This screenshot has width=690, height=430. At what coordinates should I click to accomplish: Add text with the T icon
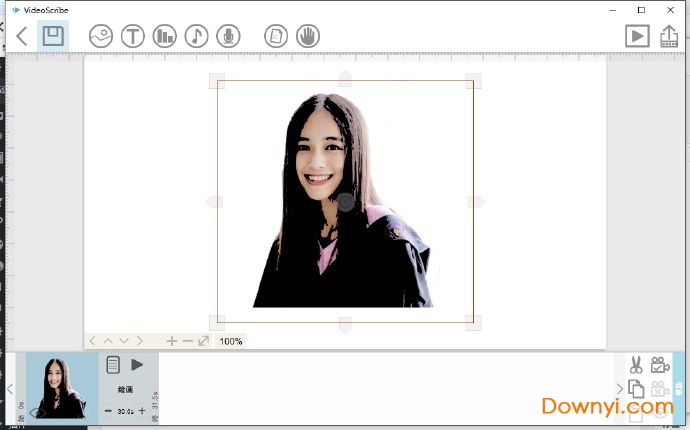pos(132,36)
